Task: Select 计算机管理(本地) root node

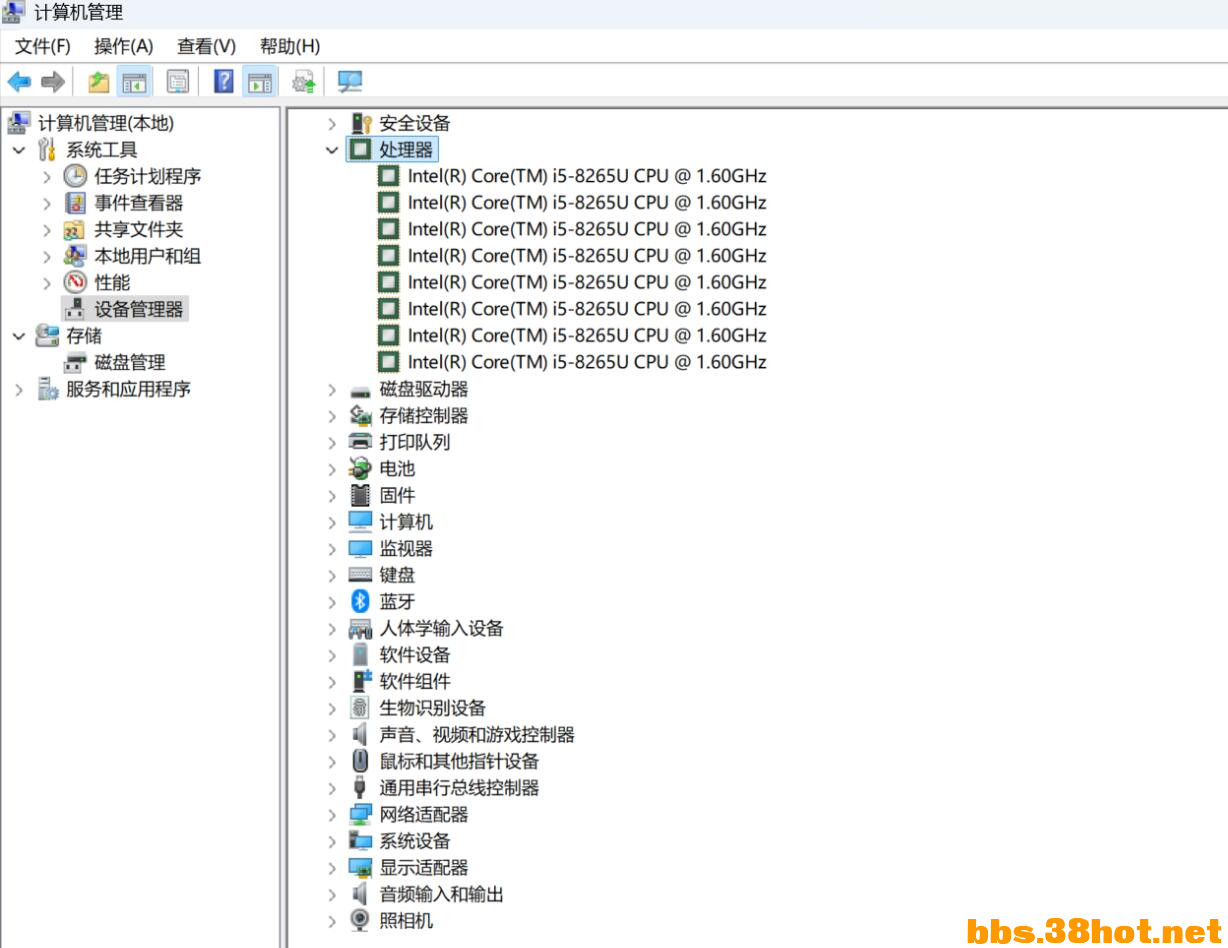Action: pyautogui.click(x=106, y=124)
